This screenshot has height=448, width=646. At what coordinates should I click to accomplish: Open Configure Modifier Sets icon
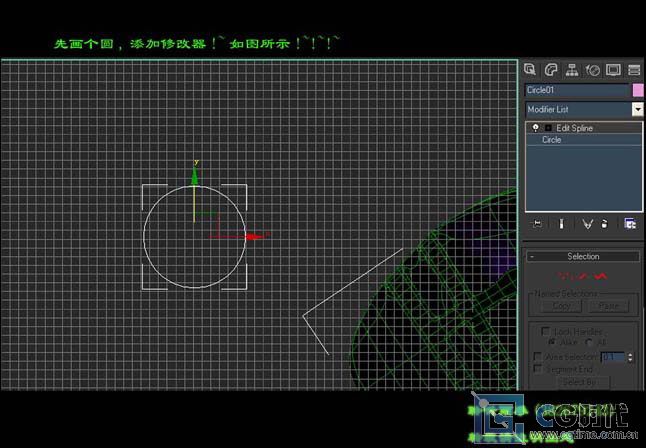(630, 224)
